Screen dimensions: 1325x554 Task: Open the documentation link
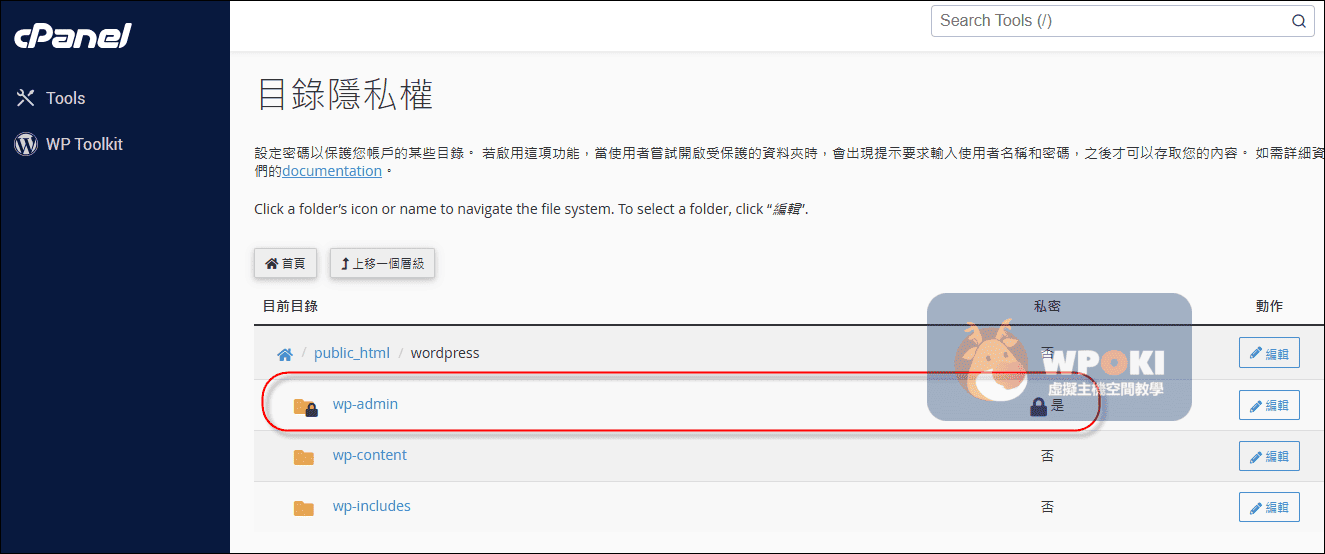pyautogui.click(x=332, y=171)
